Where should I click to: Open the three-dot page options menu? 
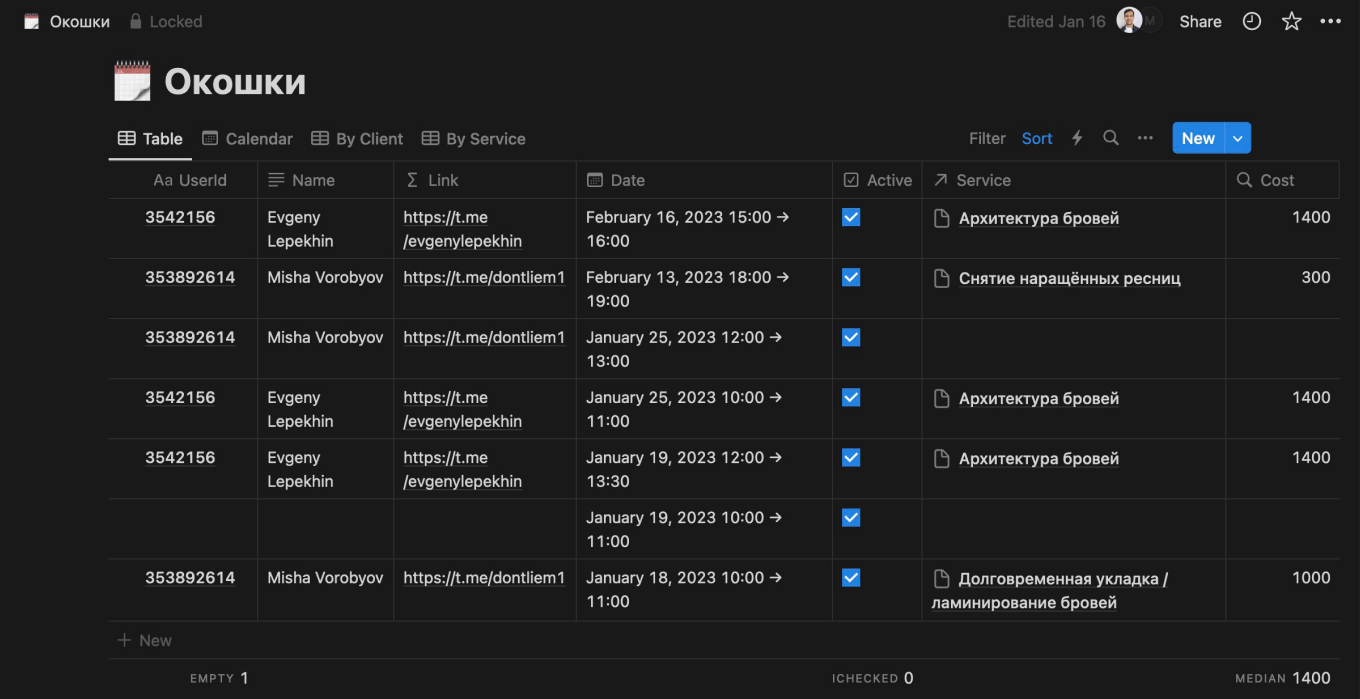tap(1330, 21)
